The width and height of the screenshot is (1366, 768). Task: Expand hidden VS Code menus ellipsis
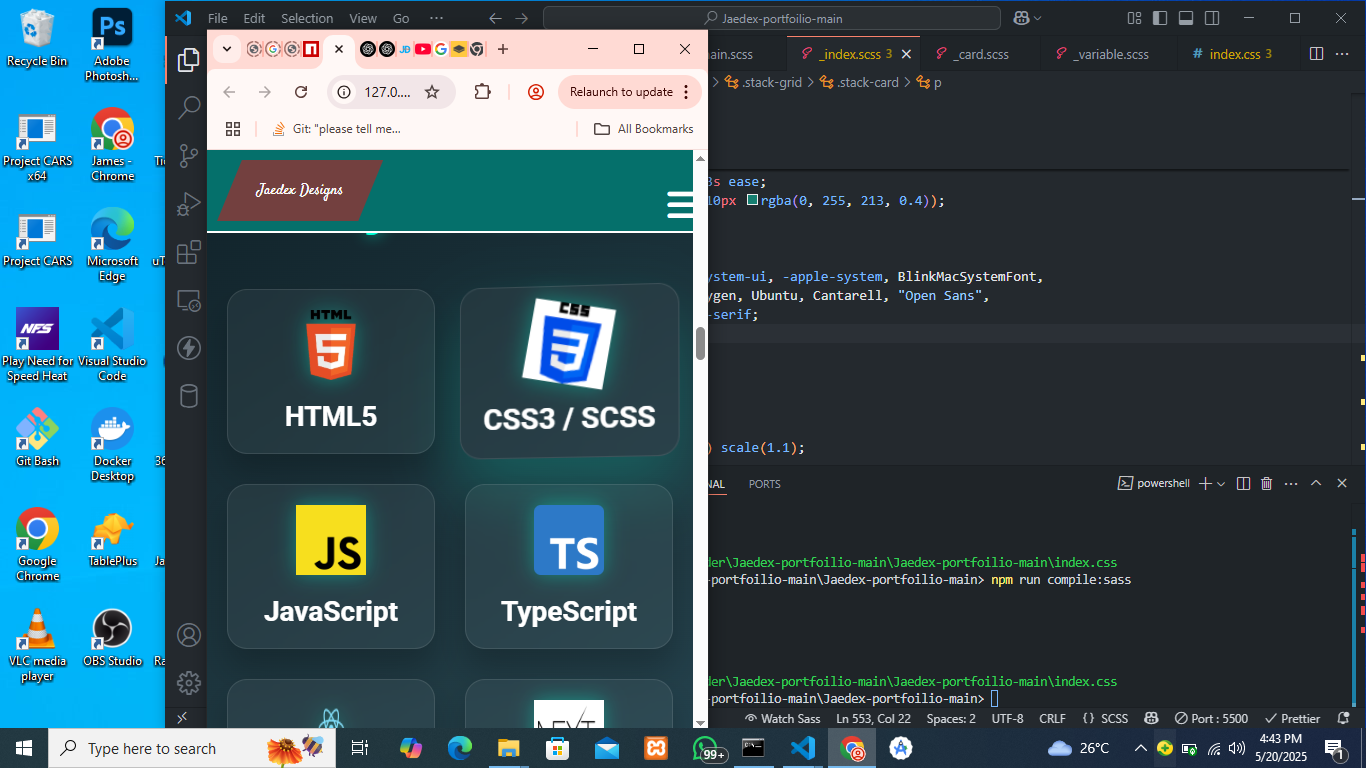(436, 18)
